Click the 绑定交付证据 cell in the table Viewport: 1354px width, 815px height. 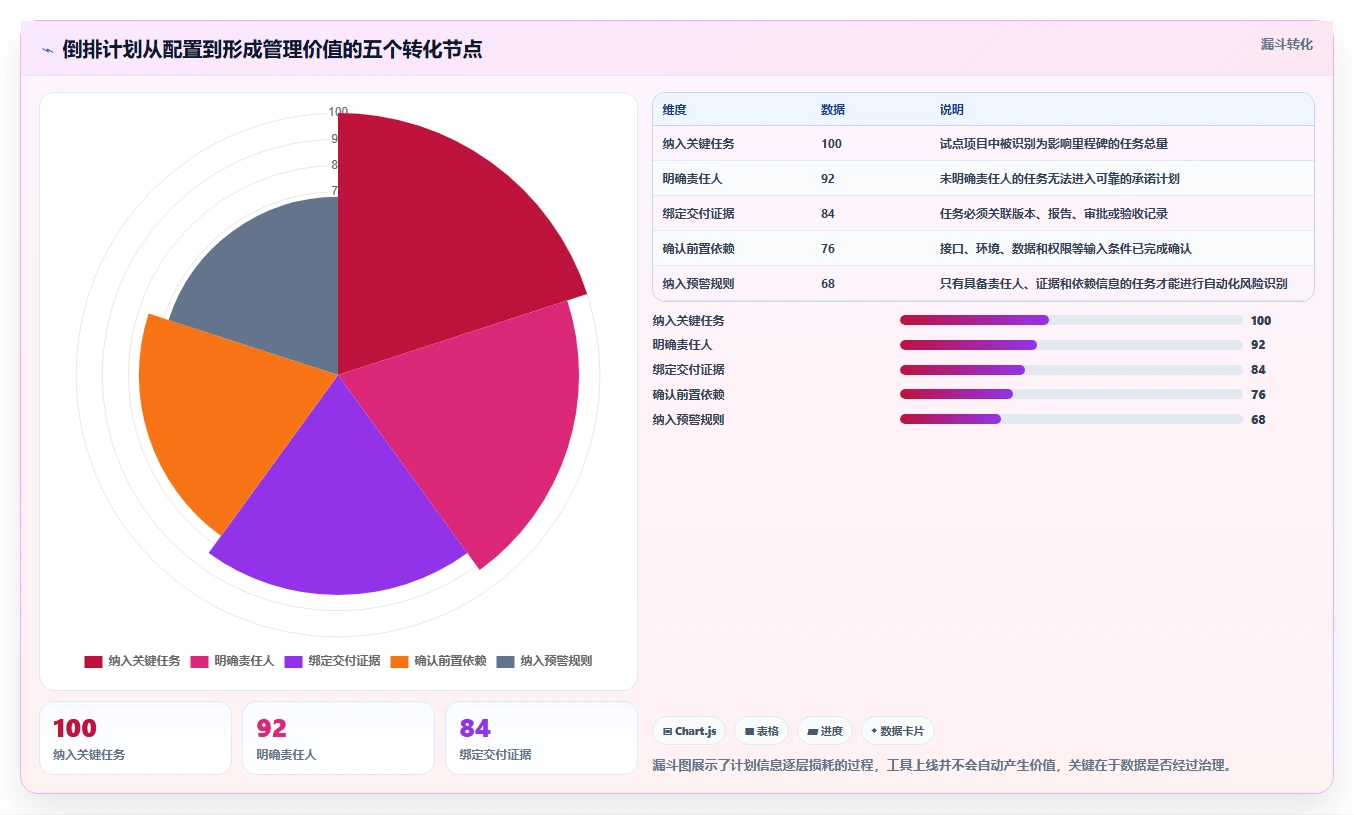tap(699, 214)
